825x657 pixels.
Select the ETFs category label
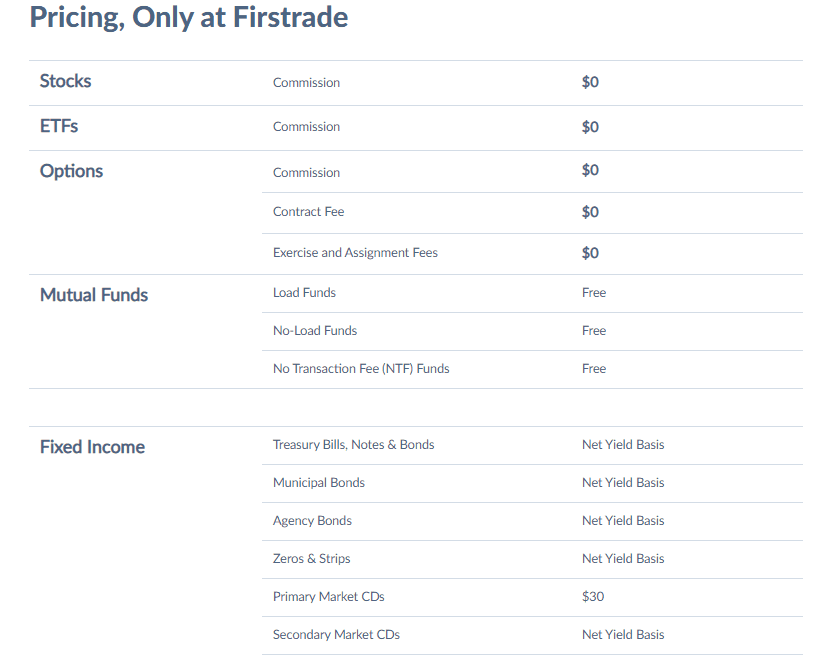[x=59, y=126]
